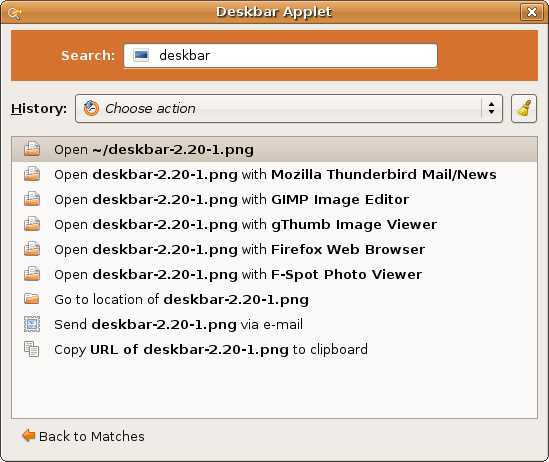Click the clock icon in History combo
Image resolution: width=549 pixels, height=462 pixels.
91,108
